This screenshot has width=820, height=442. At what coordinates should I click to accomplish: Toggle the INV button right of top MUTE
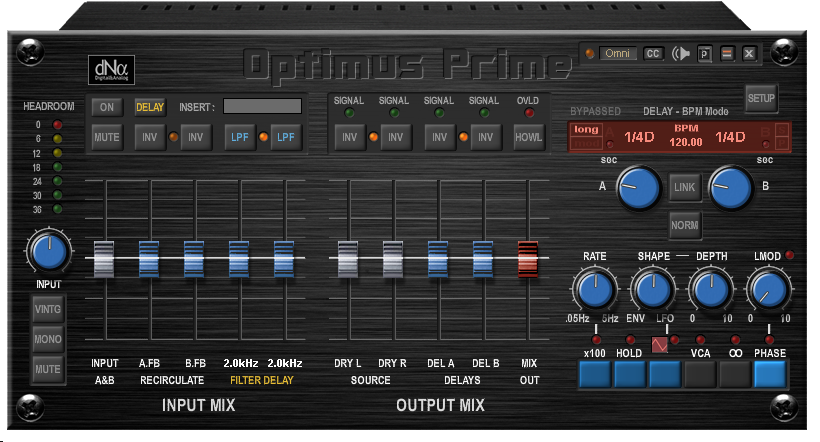[x=150, y=137]
